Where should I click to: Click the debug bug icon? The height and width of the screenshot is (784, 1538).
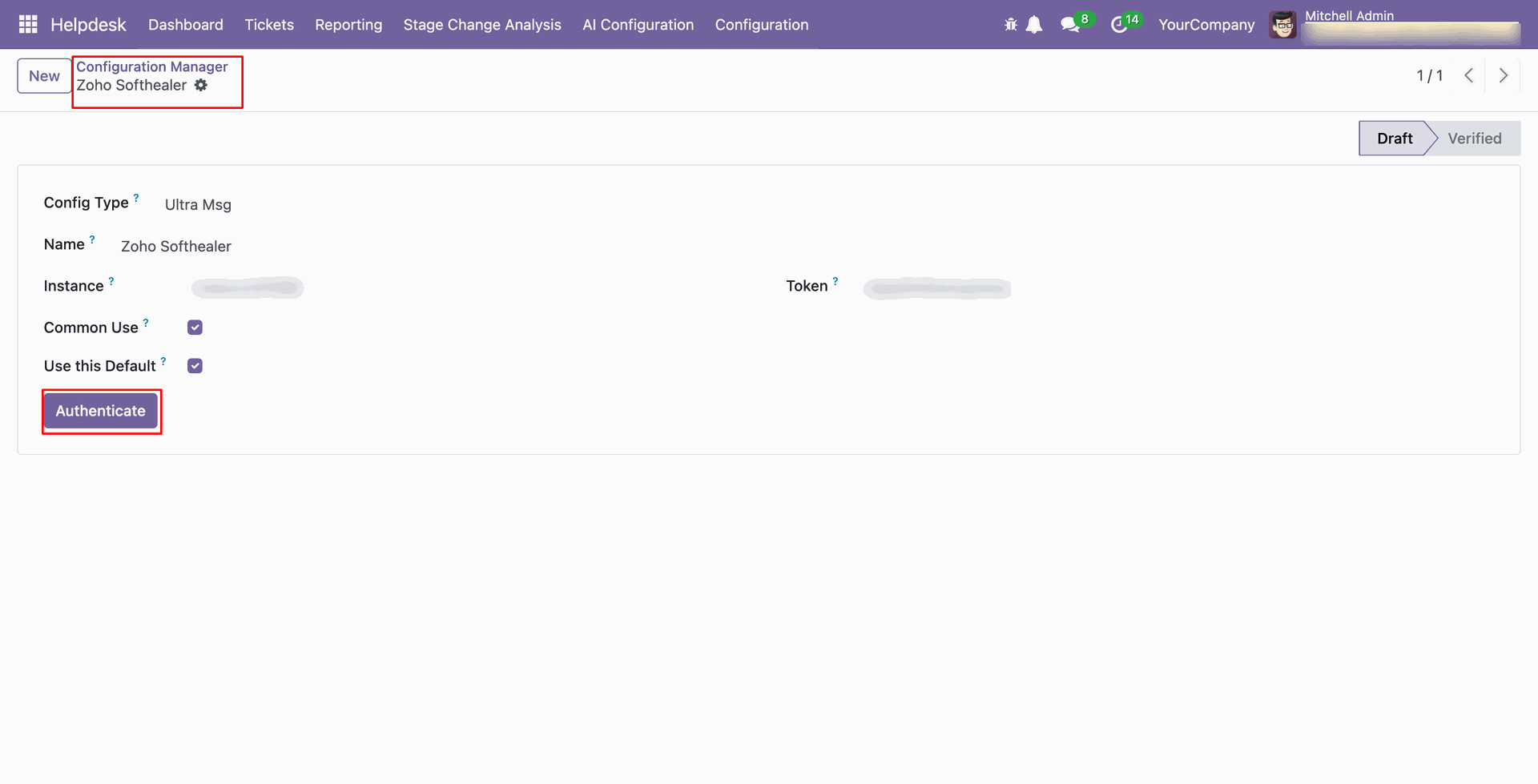[x=1011, y=25]
